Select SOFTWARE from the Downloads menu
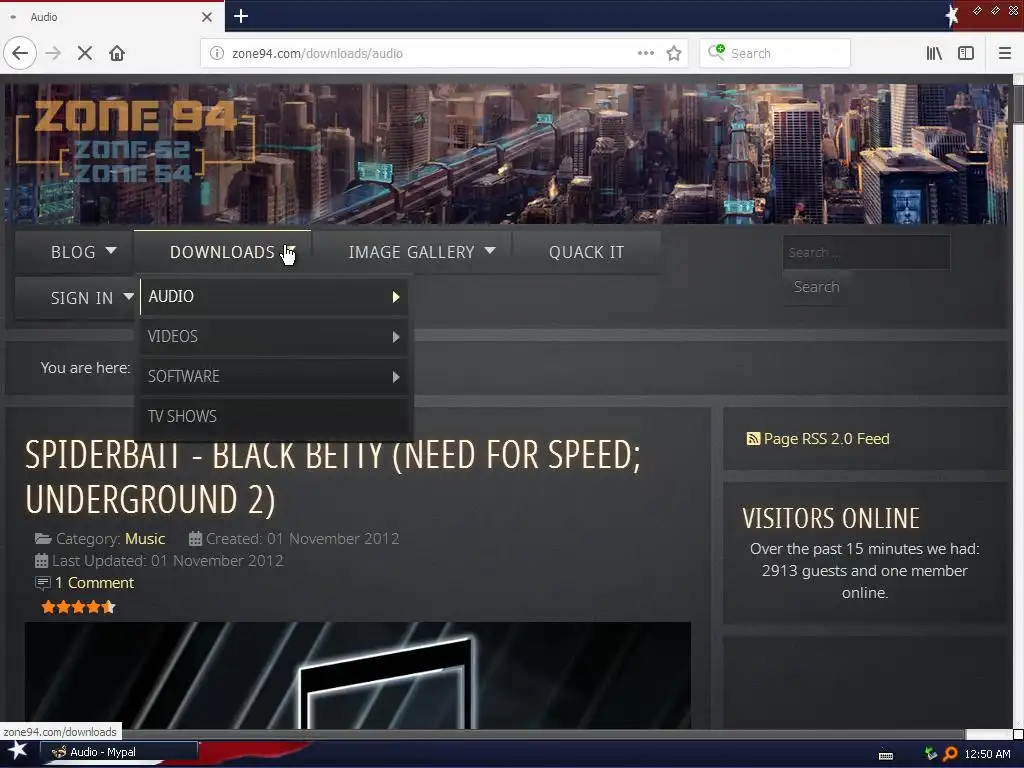1024x768 pixels. 274,377
